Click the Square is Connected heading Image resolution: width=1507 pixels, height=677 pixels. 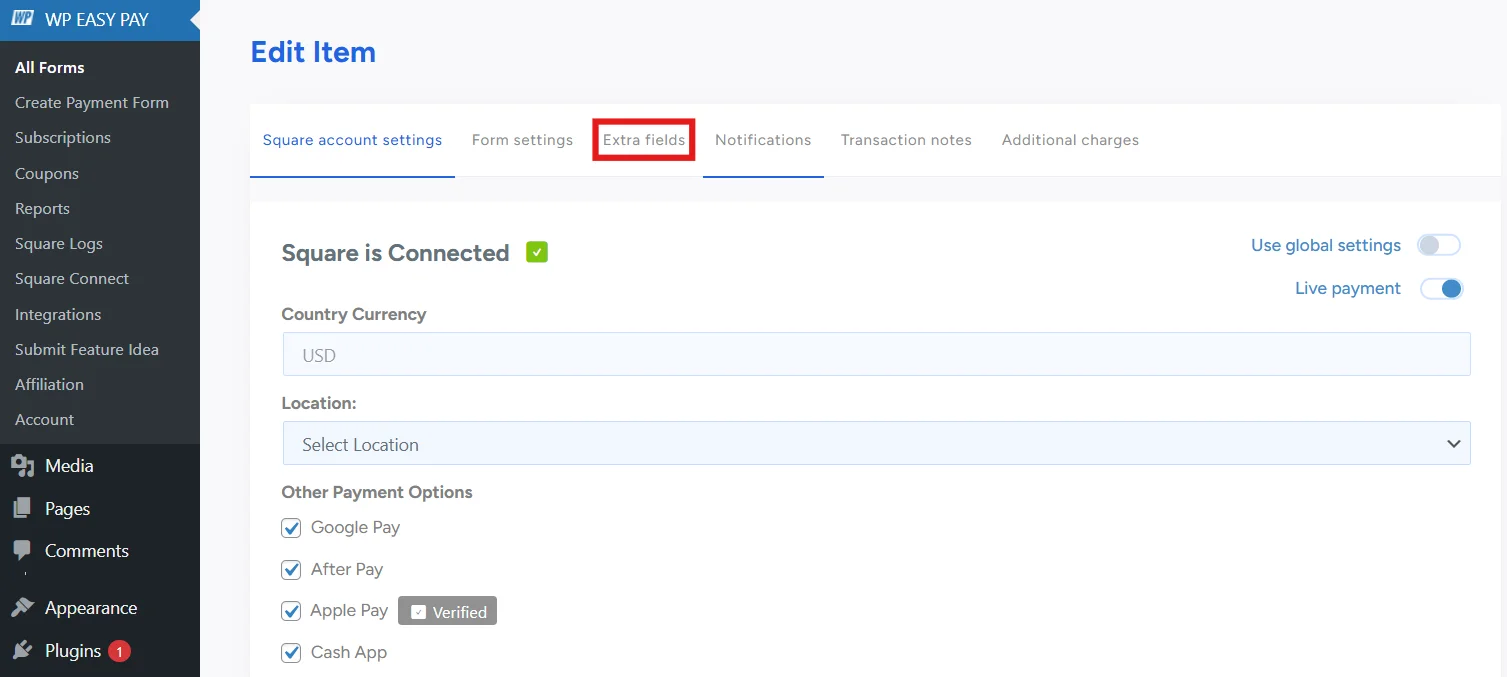[x=396, y=253]
